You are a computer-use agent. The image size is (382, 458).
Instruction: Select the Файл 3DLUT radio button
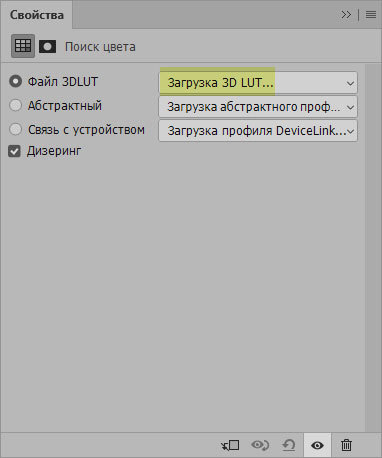pos(15,81)
